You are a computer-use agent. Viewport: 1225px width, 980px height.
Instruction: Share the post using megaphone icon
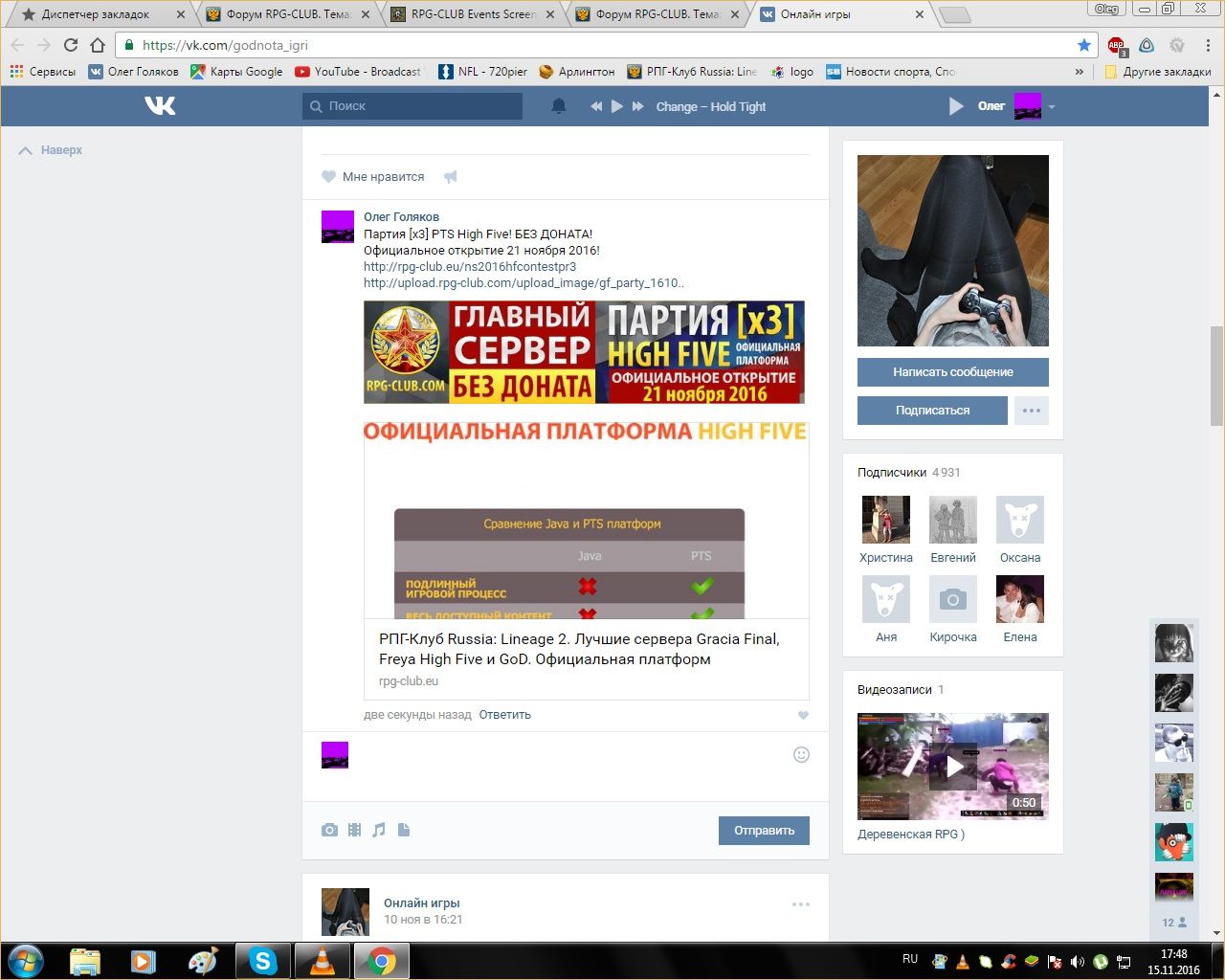(x=451, y=177)
